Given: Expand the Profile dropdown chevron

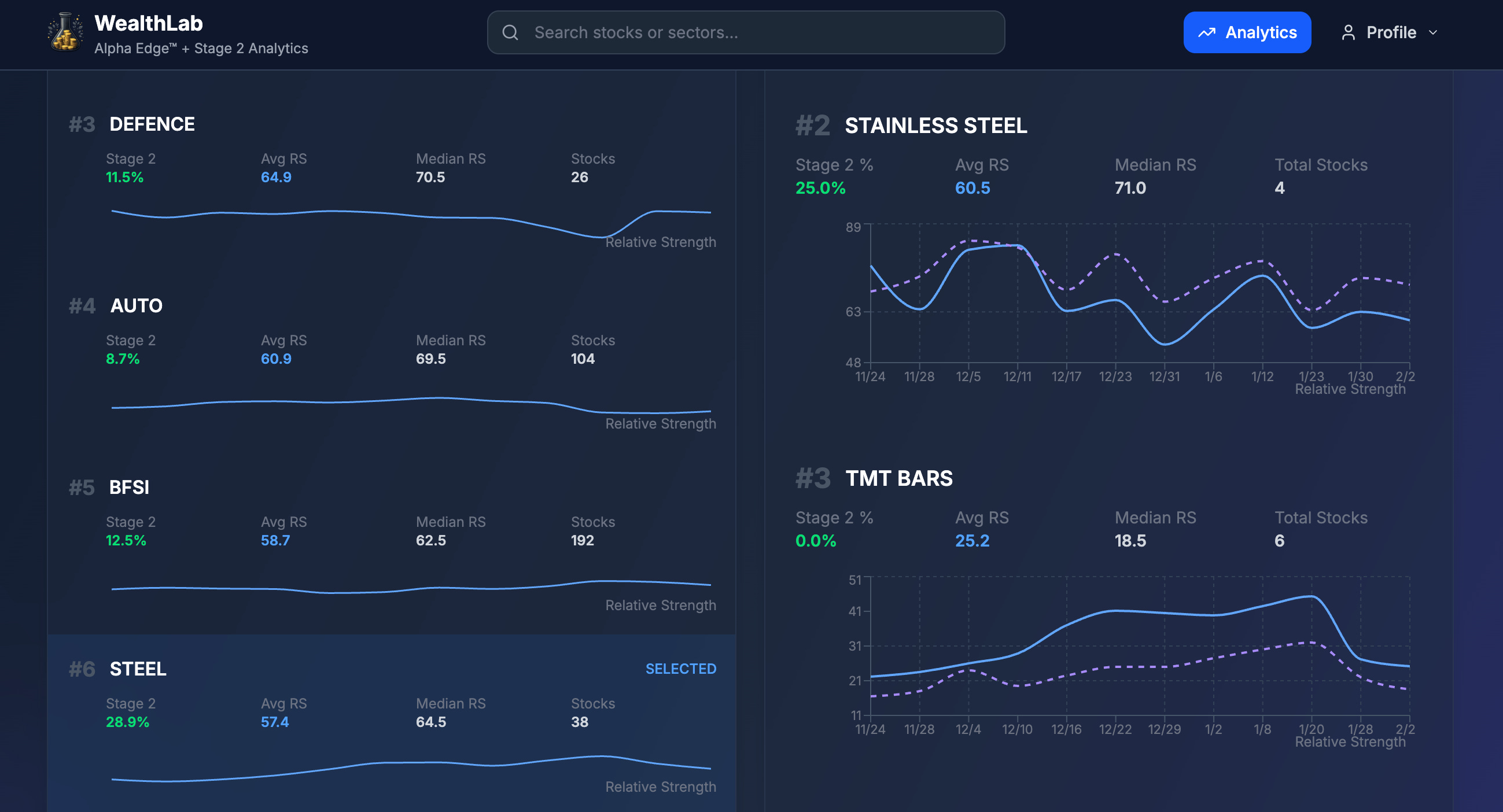Looking at the screenshot, I should (x=1433, y=32).
